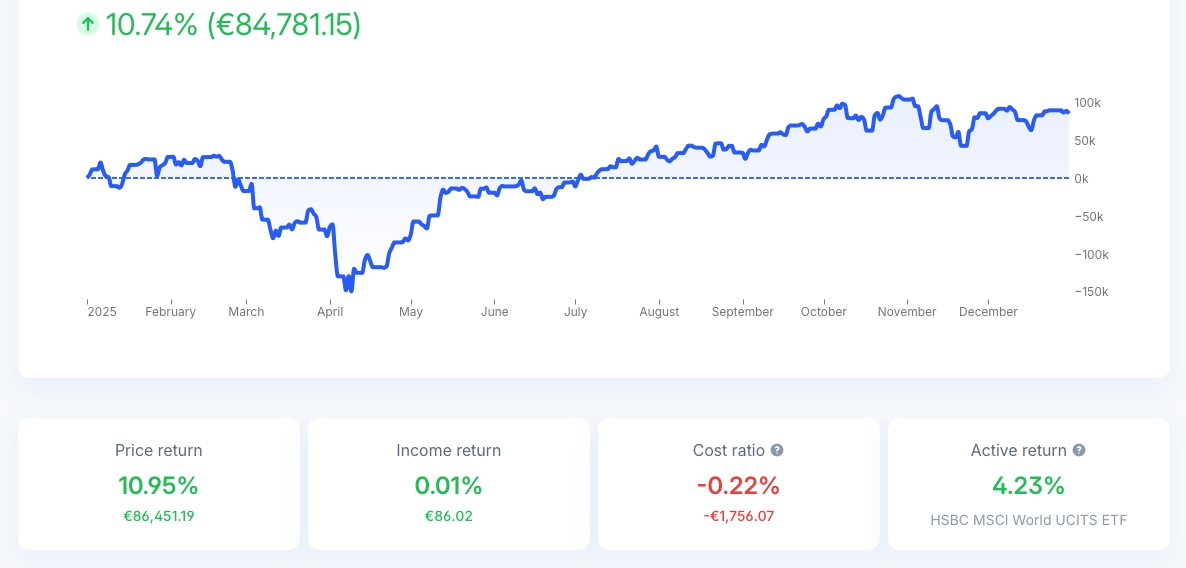This screenshot has width=1186, height=568.
Task: Click the €86,451.19 price return amount
Action: coord(158,516)
